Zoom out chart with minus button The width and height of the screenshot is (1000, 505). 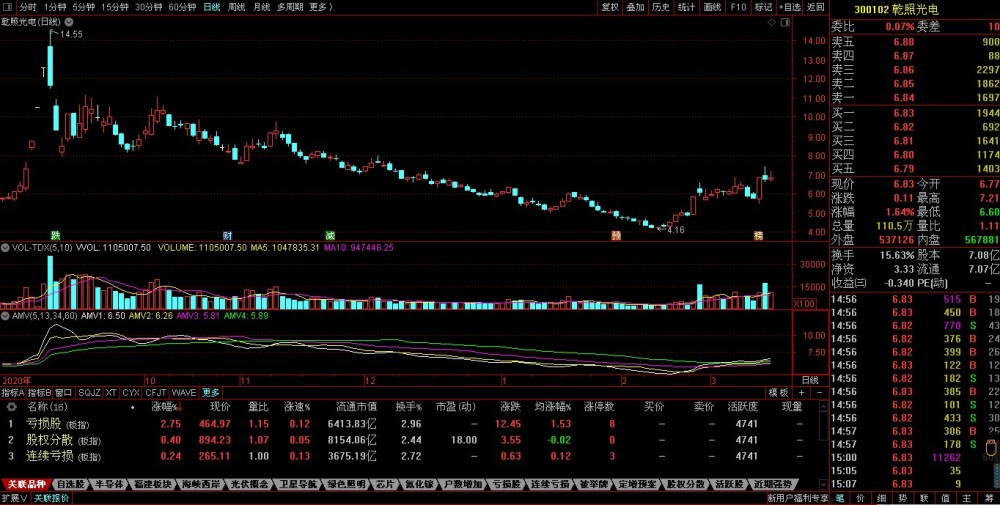click(820, 392)
